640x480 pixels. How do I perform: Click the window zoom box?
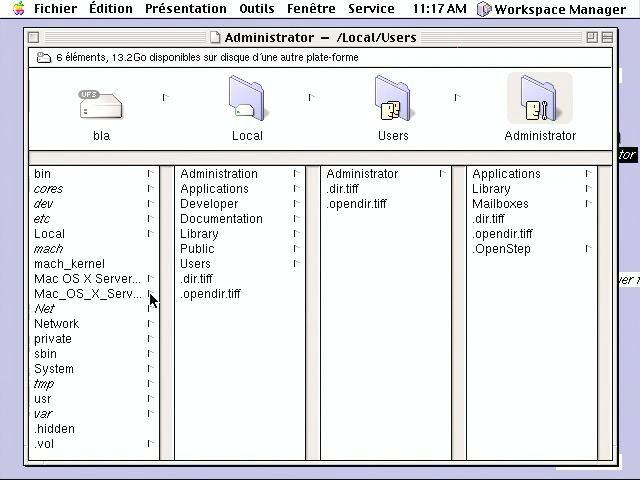592,38
